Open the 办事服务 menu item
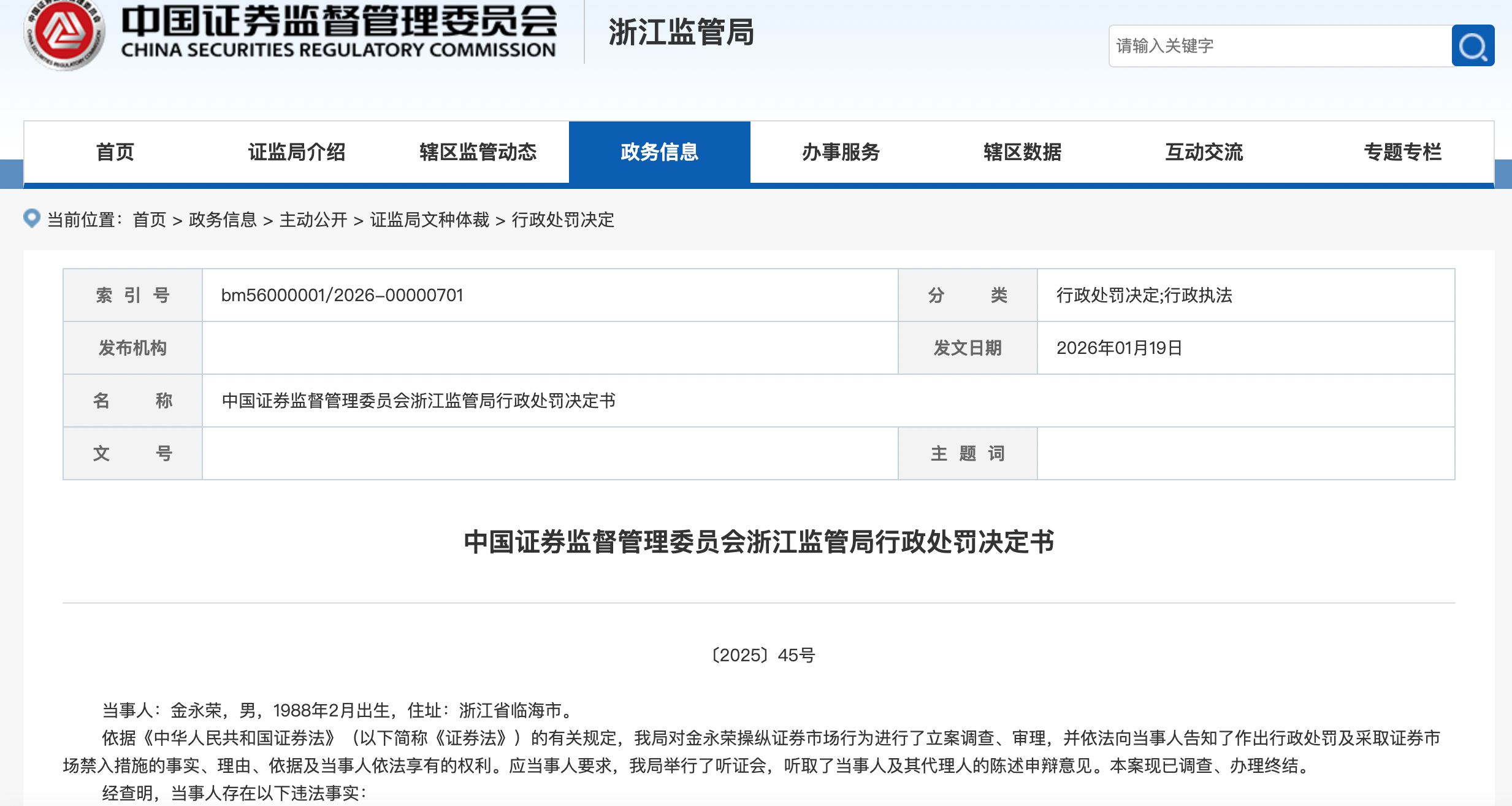1512x806 pixels. coord(841,152)
